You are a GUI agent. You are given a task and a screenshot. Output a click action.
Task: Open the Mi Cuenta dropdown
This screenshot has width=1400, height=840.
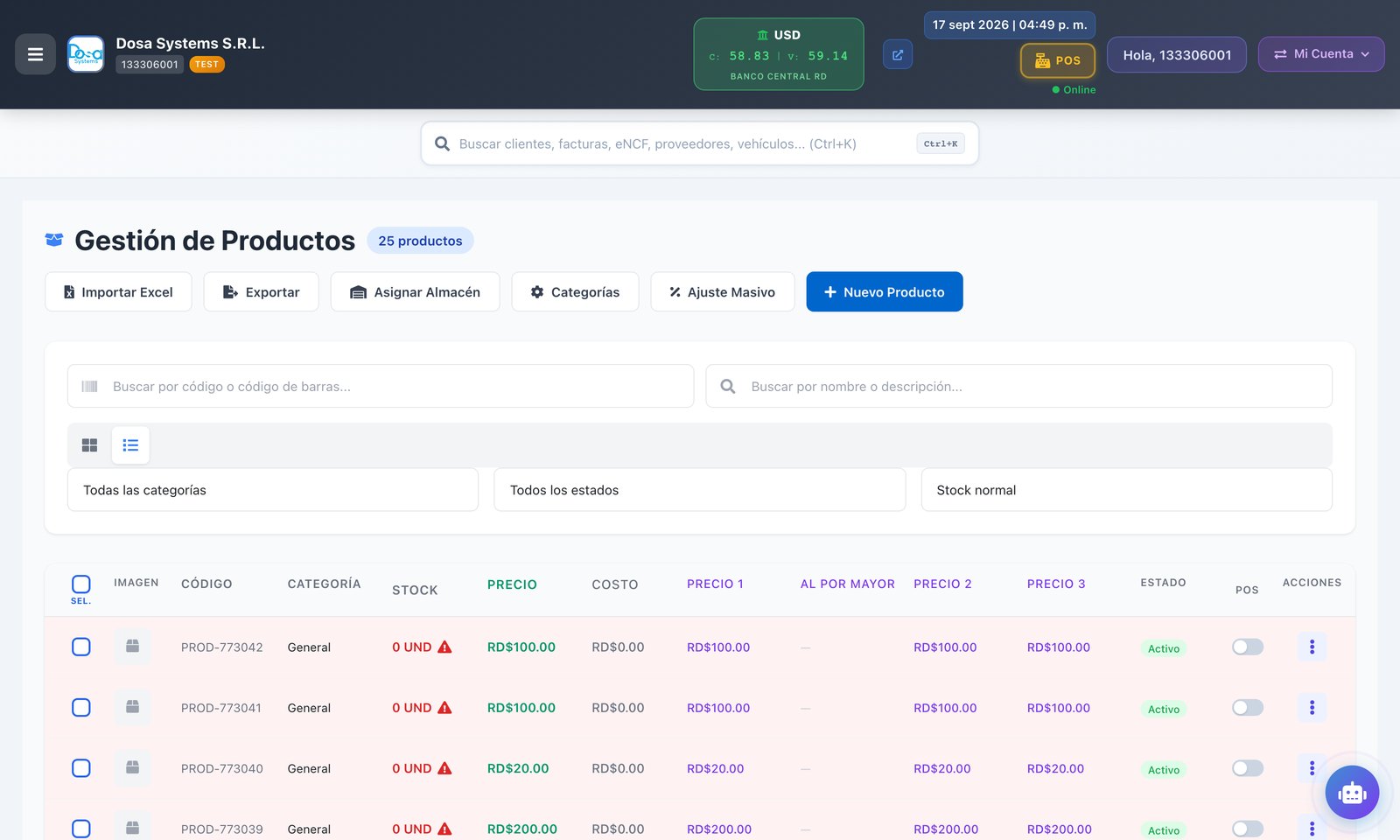(x=1321, y=54)
